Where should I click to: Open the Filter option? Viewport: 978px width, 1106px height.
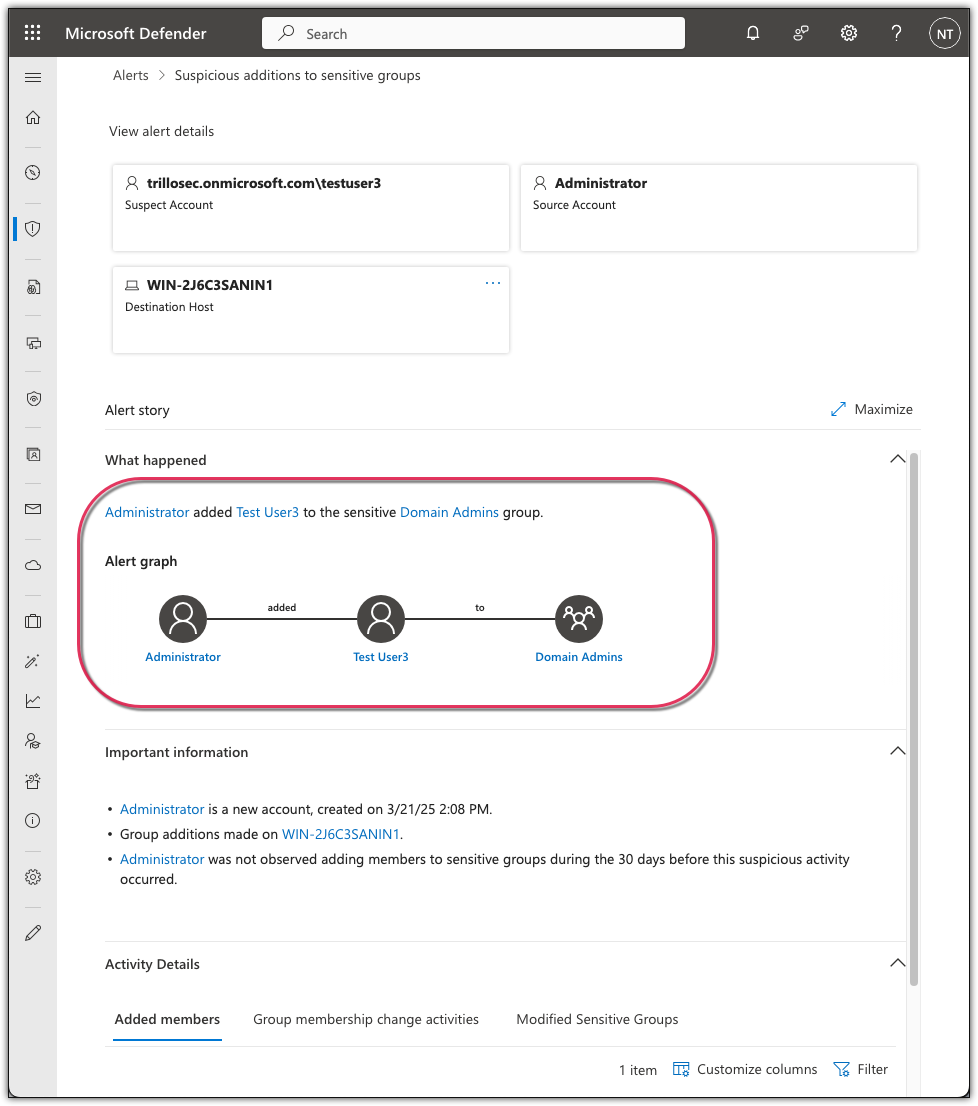tap(861, 1070)
